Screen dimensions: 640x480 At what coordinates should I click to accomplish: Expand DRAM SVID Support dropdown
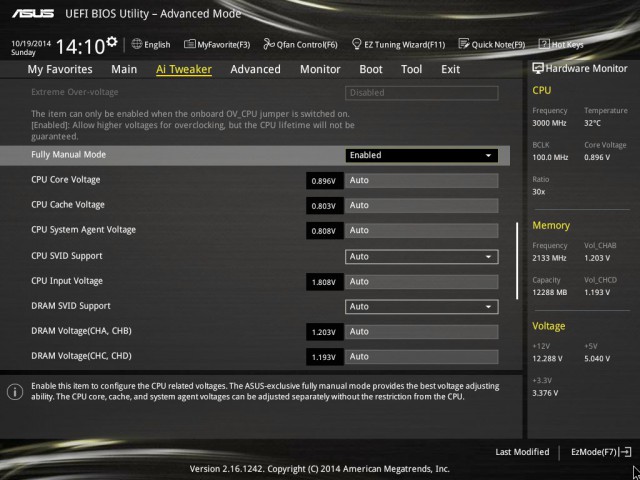coord(422,307)
